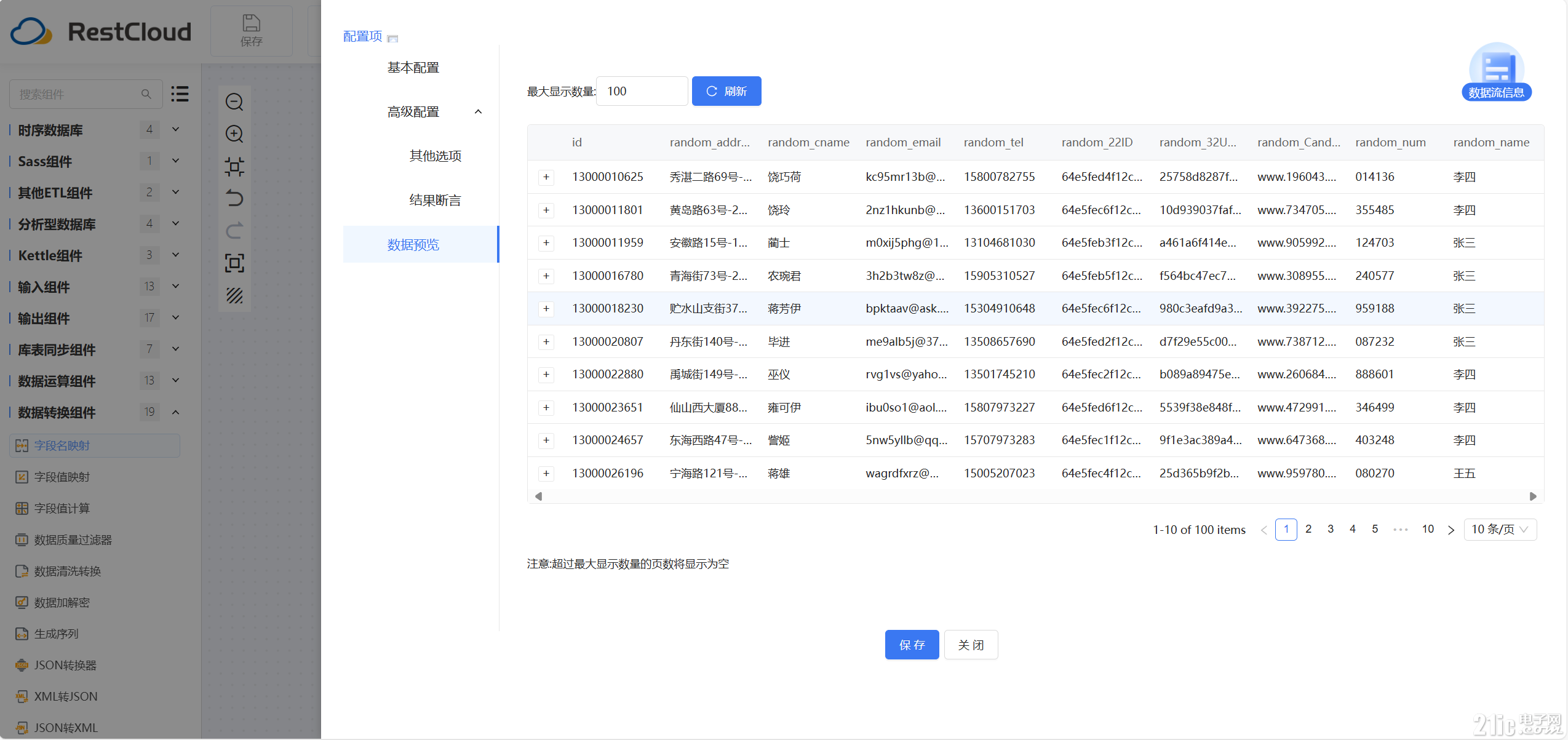1568x740 pixels.
Task: Expand row with id 13000022880
Action: [x=546, y=375]
